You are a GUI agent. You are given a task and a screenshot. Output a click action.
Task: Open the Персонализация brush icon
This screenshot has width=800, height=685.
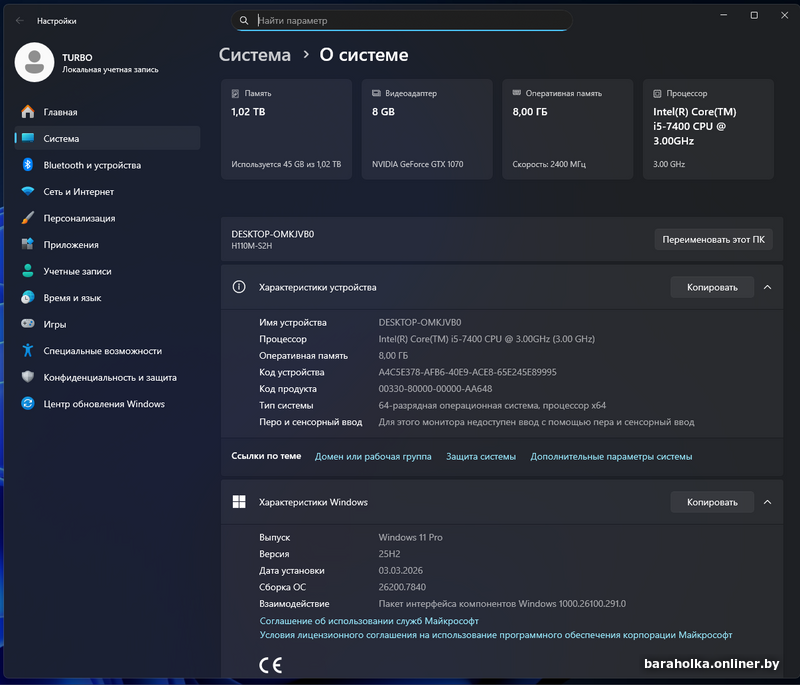[27, 218]
